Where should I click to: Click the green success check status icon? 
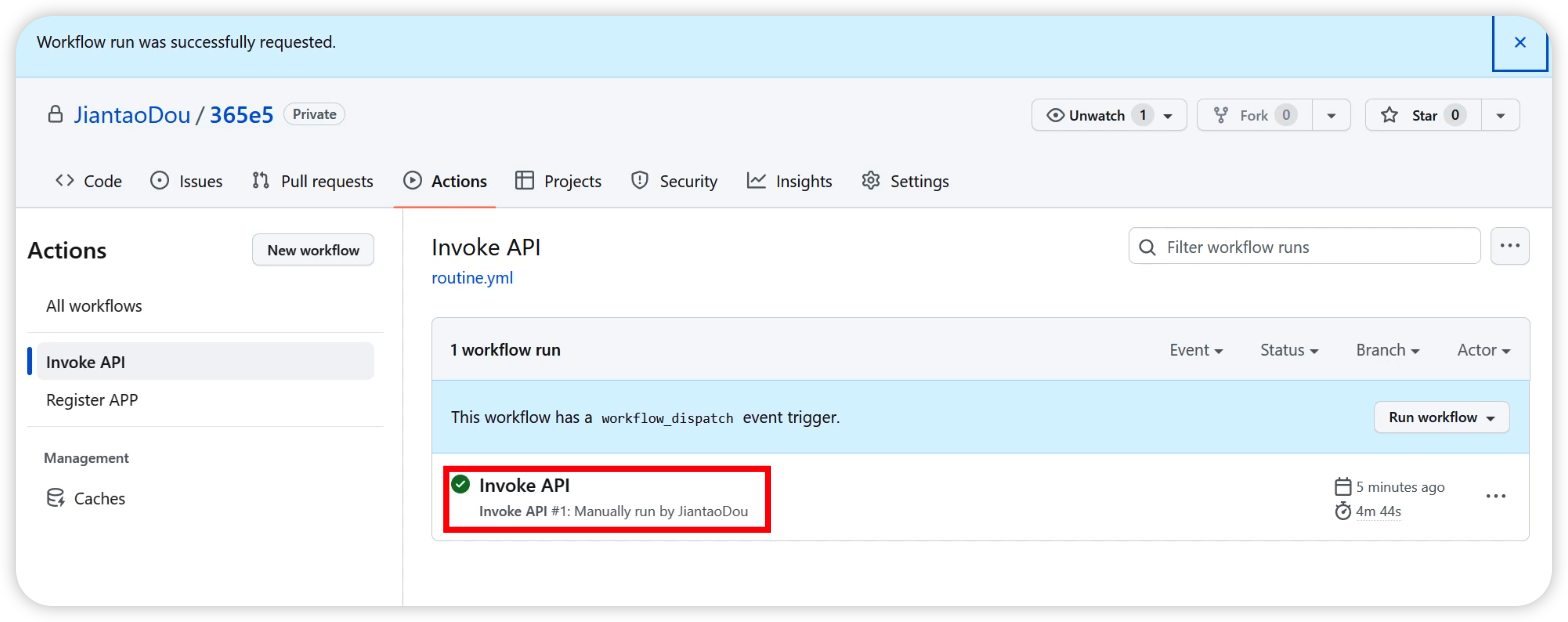pyautogui.click(x=461, y=485)
